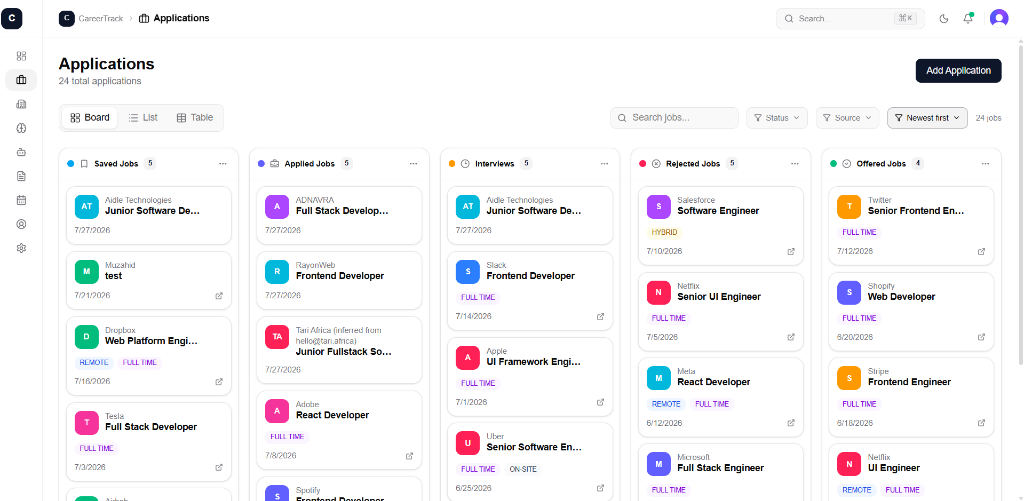
Task: Click the Spotify card at column bottom
Action: (340, 489)
